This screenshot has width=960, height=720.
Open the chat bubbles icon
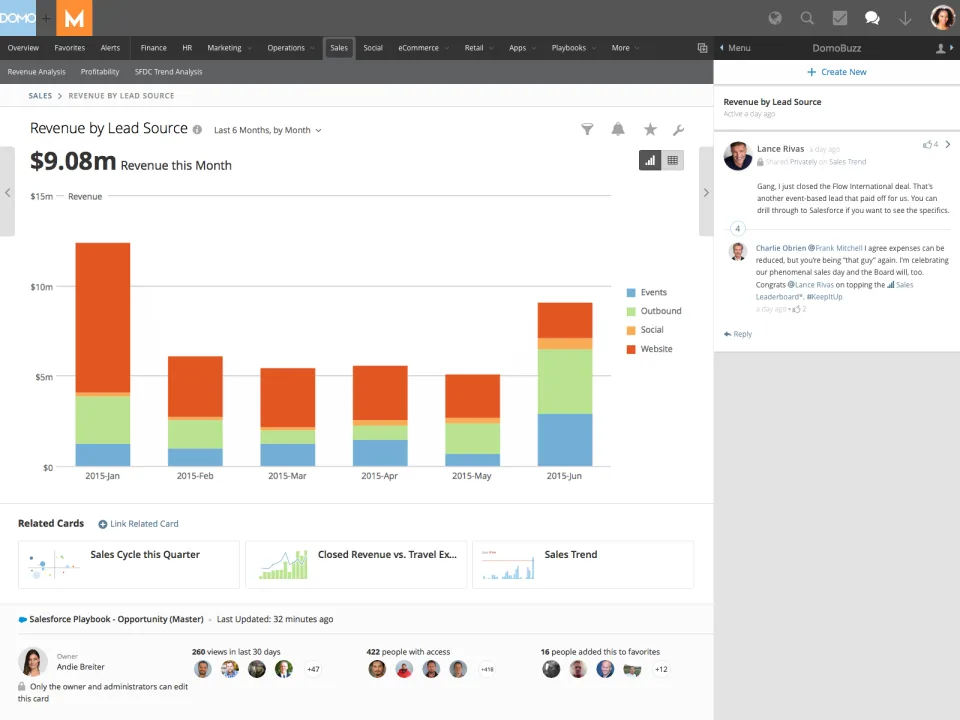click(872, 18)
